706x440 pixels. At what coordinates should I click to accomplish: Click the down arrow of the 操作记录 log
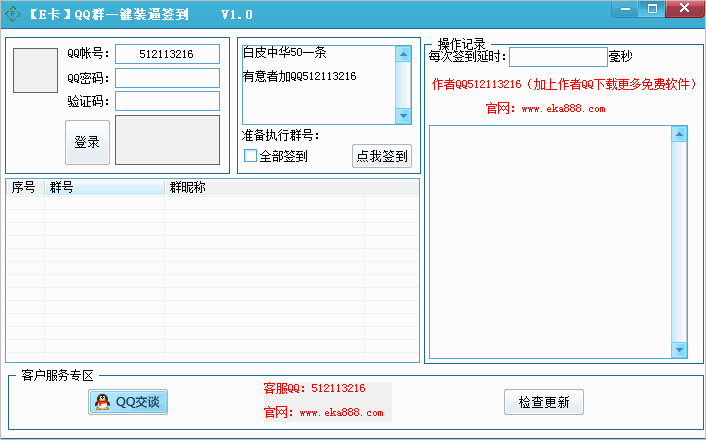[x=679, y=349]
